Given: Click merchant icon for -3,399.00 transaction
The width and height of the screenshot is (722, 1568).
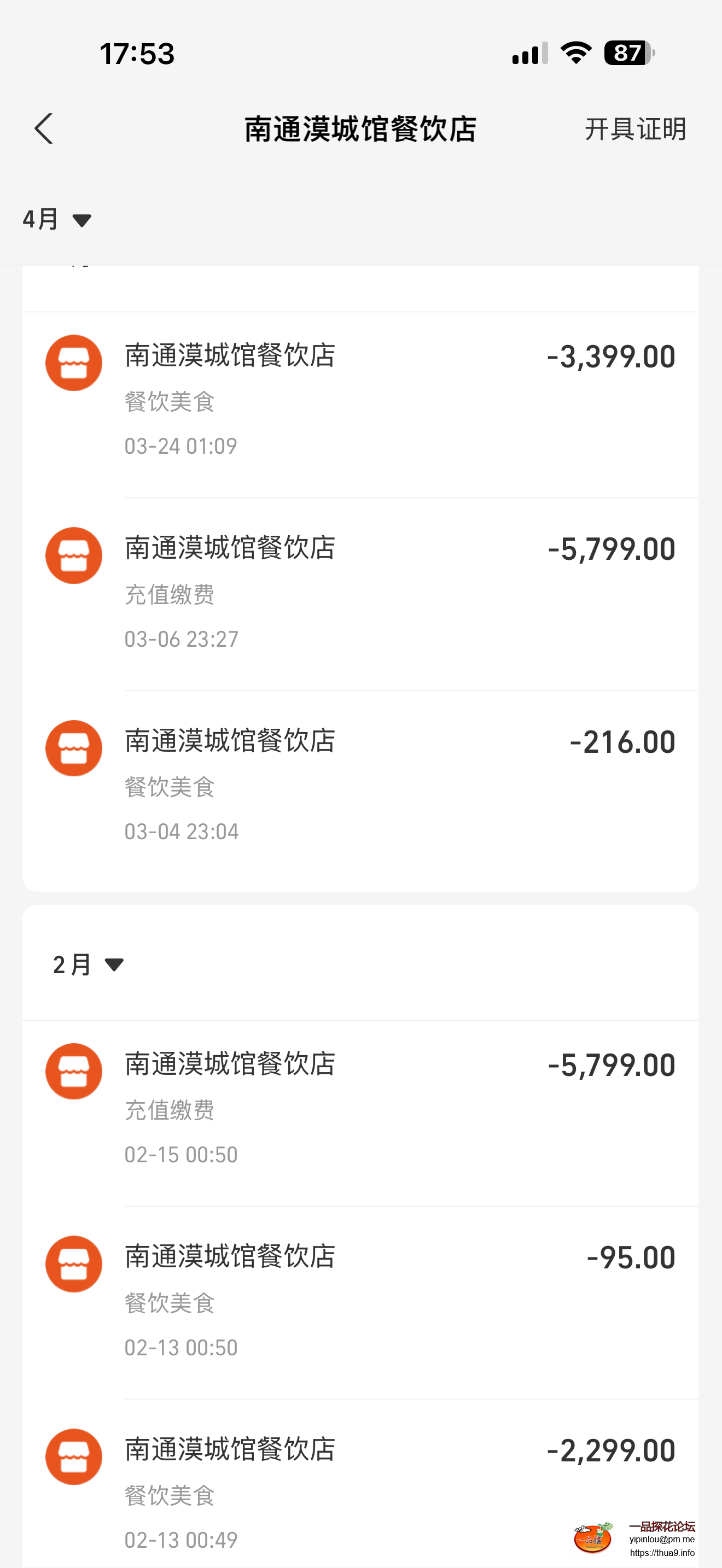Looking at the screenshot, I should click(74, 363).
